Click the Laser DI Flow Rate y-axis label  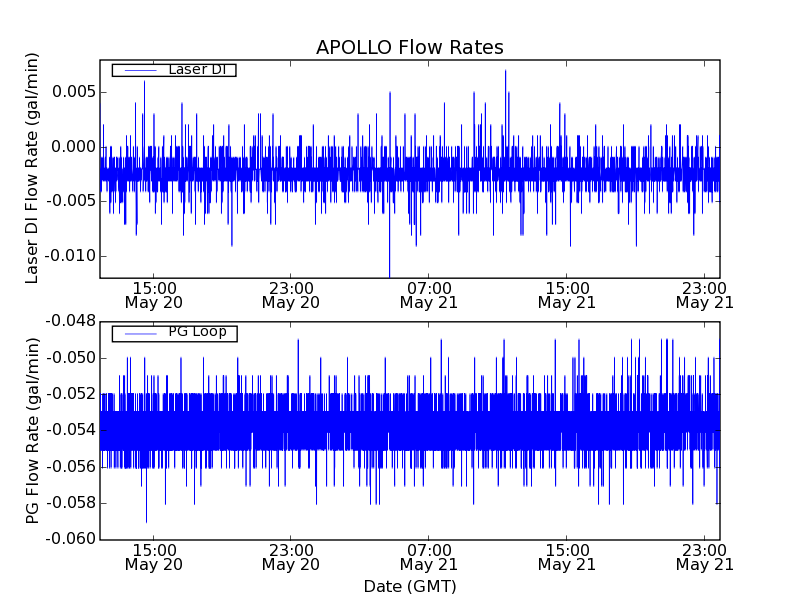(33, 169)
